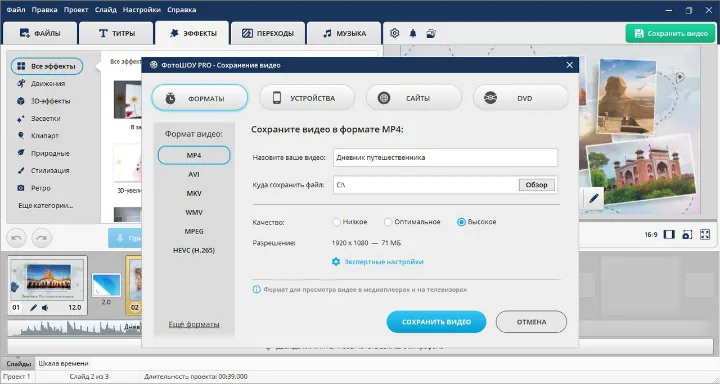Open the DVD section in save dialog
720x384 pixels.
click(x=521, y=98)
